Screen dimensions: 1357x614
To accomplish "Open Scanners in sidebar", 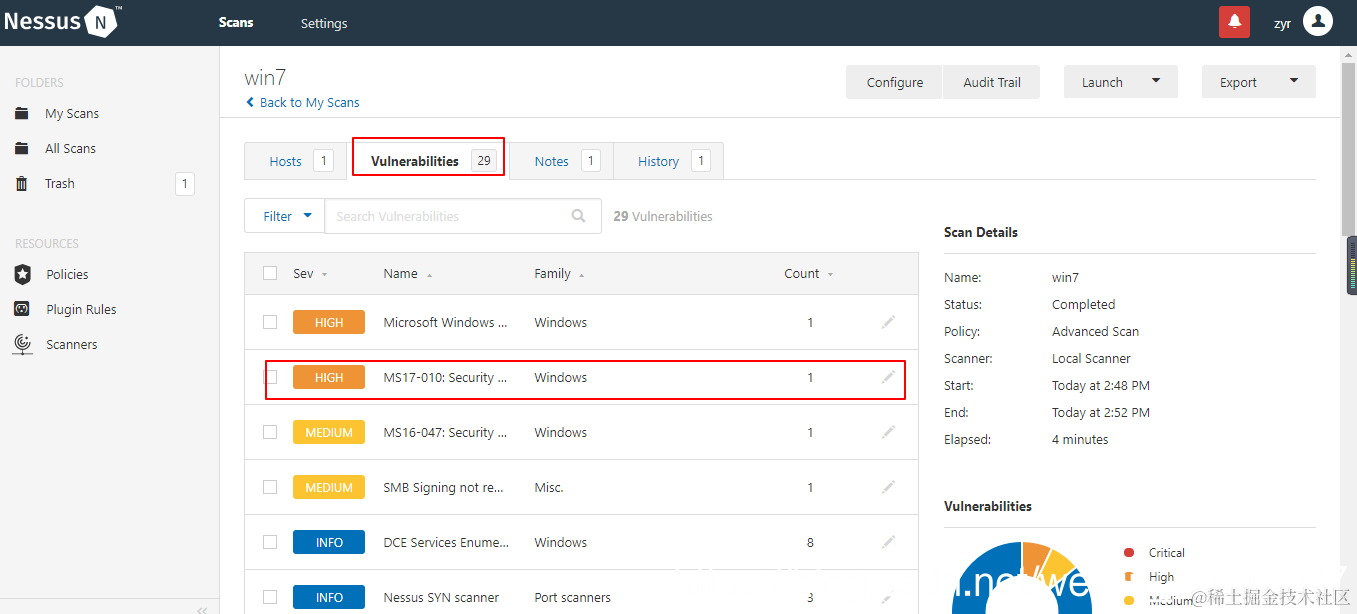I will [72, 344].
